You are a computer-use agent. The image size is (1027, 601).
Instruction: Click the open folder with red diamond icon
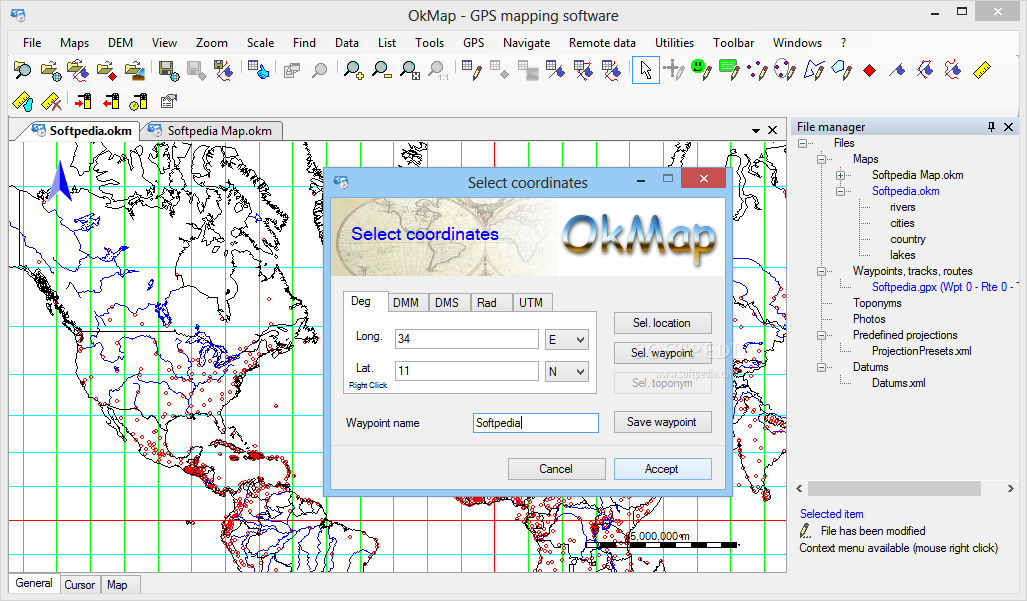coord(106,69)
